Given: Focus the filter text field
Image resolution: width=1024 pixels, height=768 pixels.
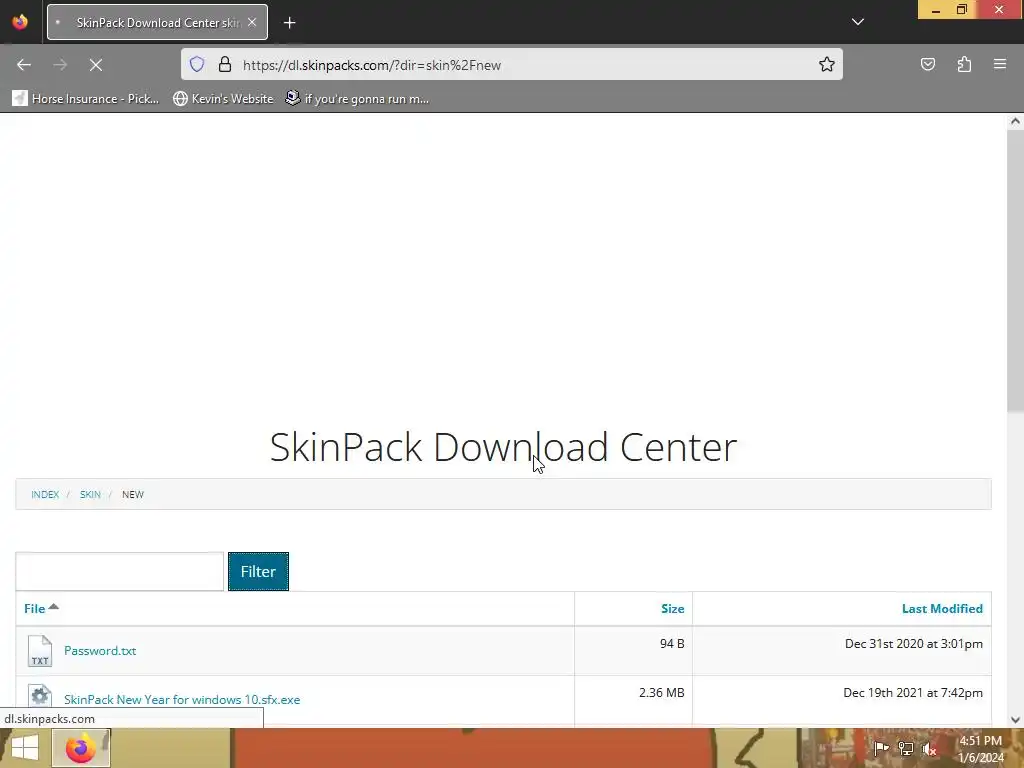Looking at the screenshot, I should point(120,571).
